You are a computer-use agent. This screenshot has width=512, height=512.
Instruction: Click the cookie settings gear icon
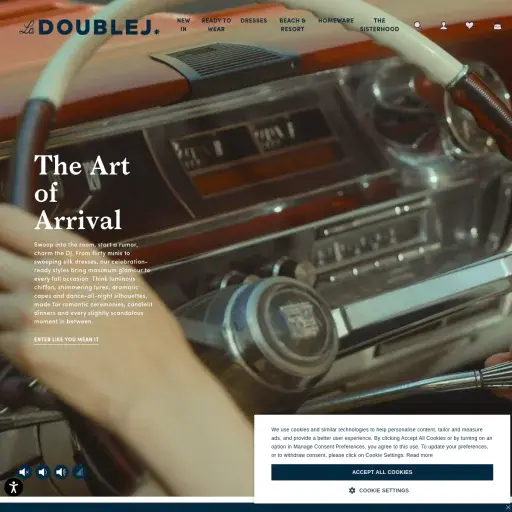[x=352, y=490]
